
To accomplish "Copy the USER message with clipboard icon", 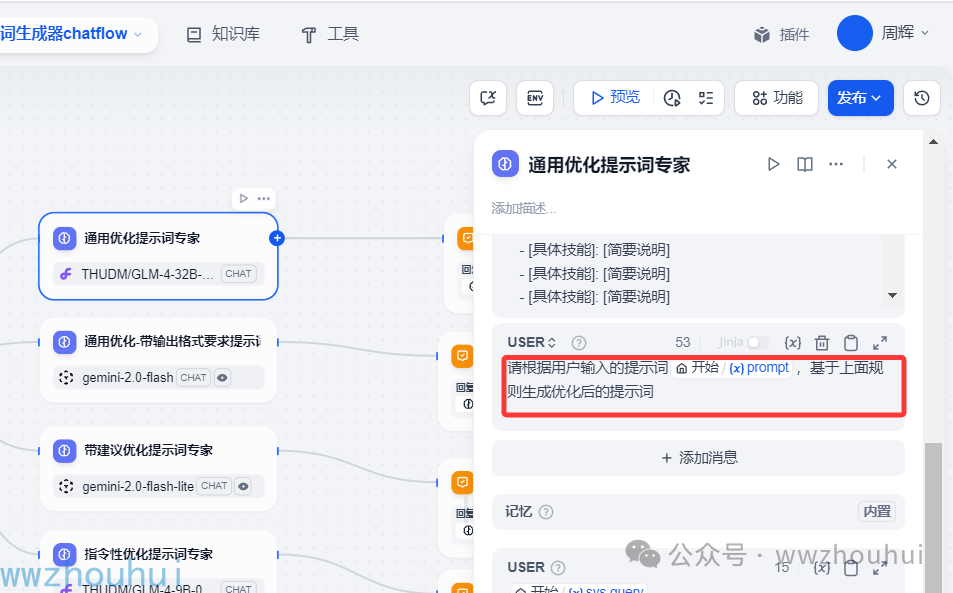I will point(851,343).
